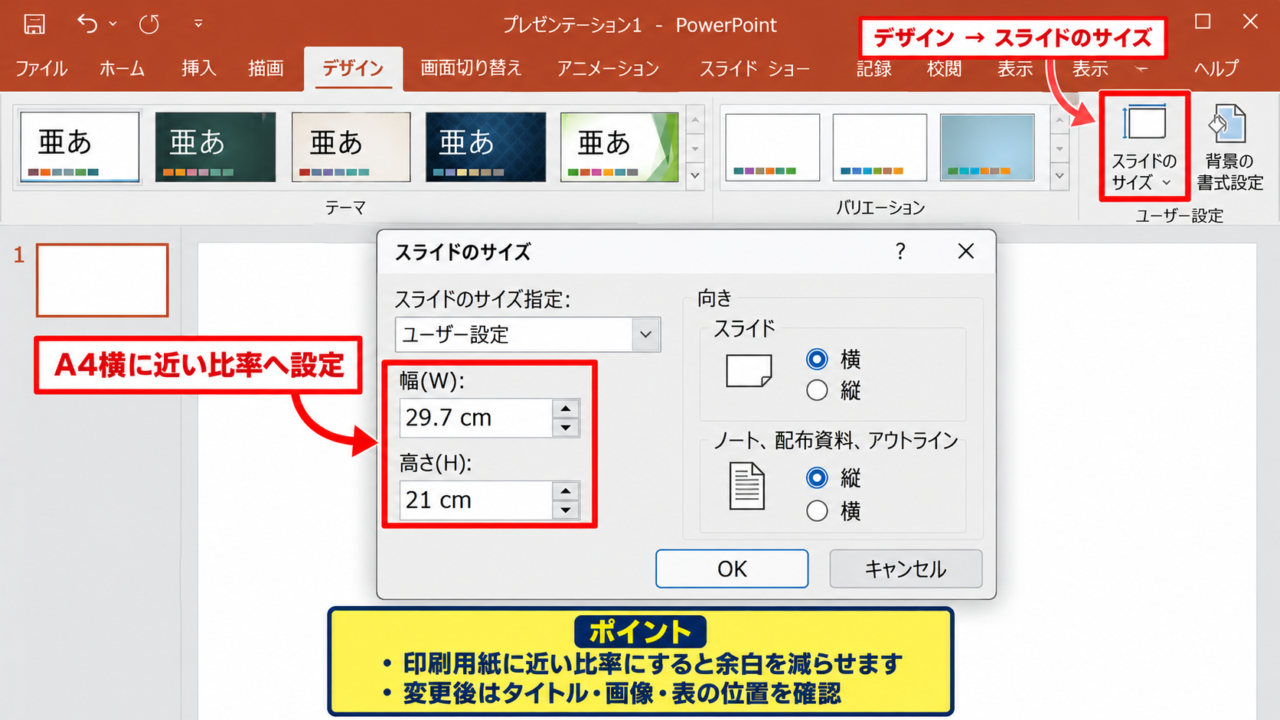Click the 高さ(H) height input field
This screenshot has width=1280, height=720.
point(476,500)
